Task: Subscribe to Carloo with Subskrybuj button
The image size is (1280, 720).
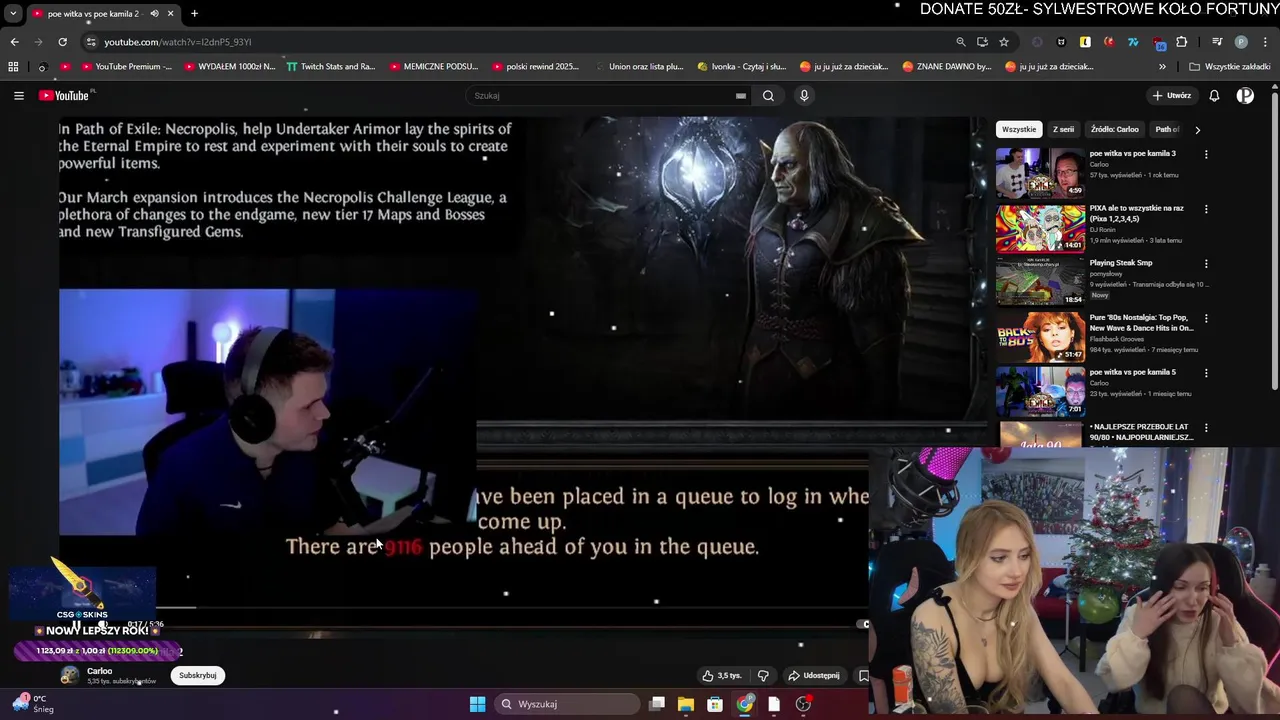Action: [198, 676]
